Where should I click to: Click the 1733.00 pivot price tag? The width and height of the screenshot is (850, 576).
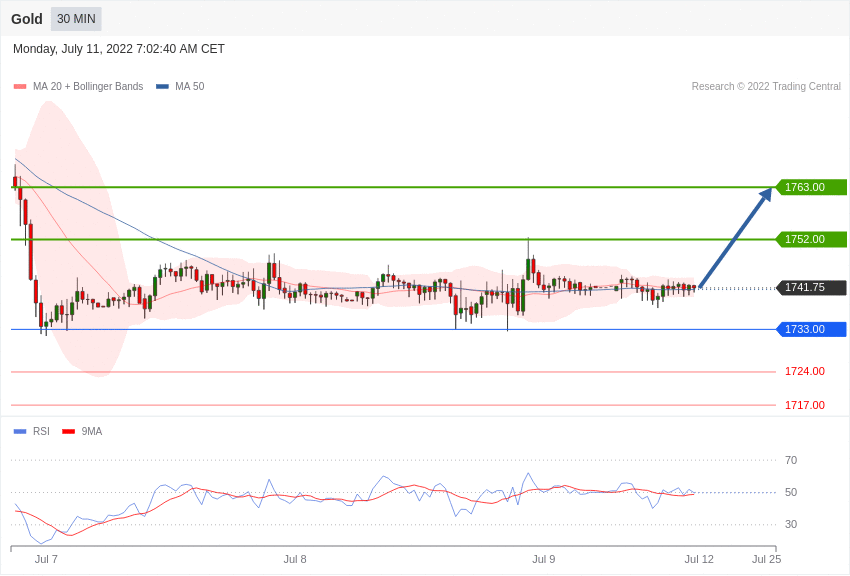tap(812, 329)
